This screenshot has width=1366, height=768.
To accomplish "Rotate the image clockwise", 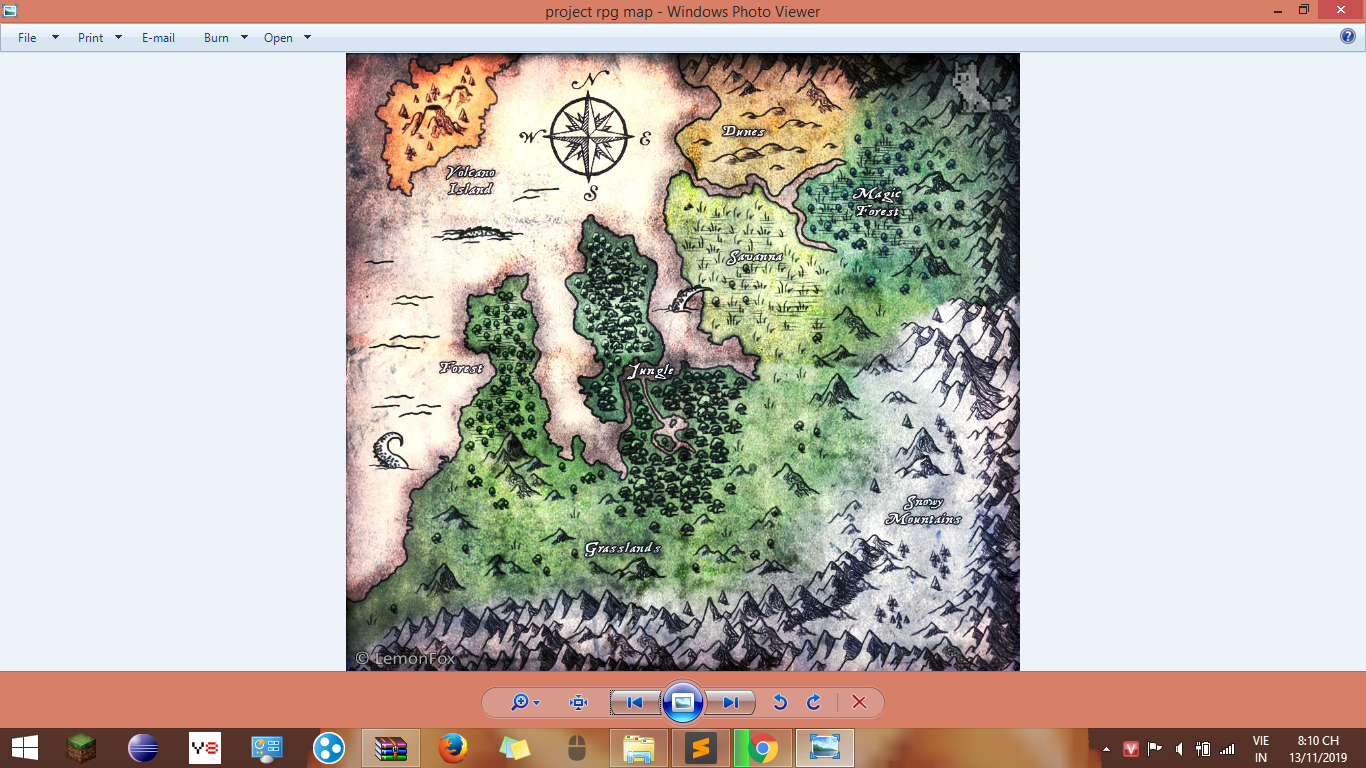I will pos(814,702).
